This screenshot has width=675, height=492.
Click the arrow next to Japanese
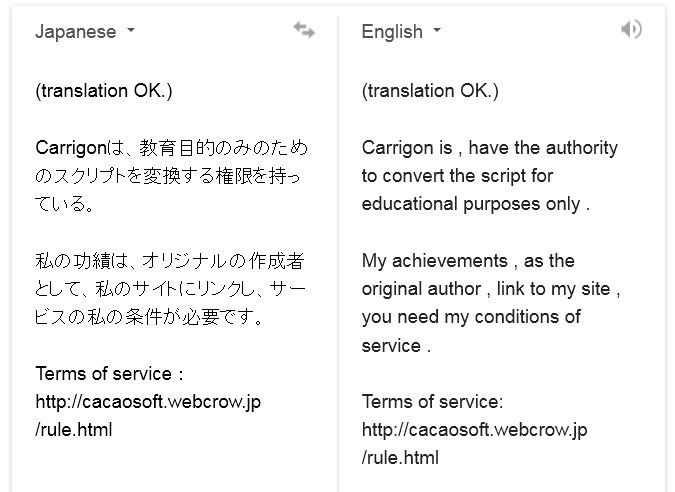131,31
